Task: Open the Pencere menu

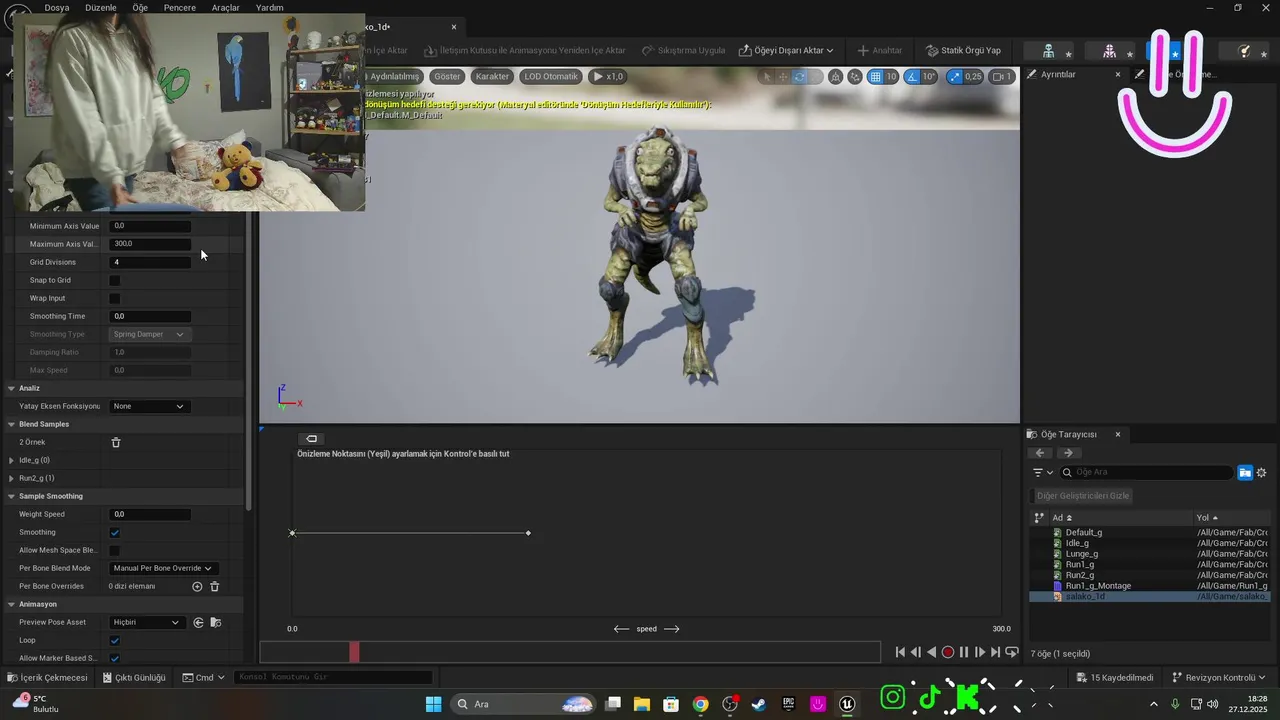Action: coord(180,7)
